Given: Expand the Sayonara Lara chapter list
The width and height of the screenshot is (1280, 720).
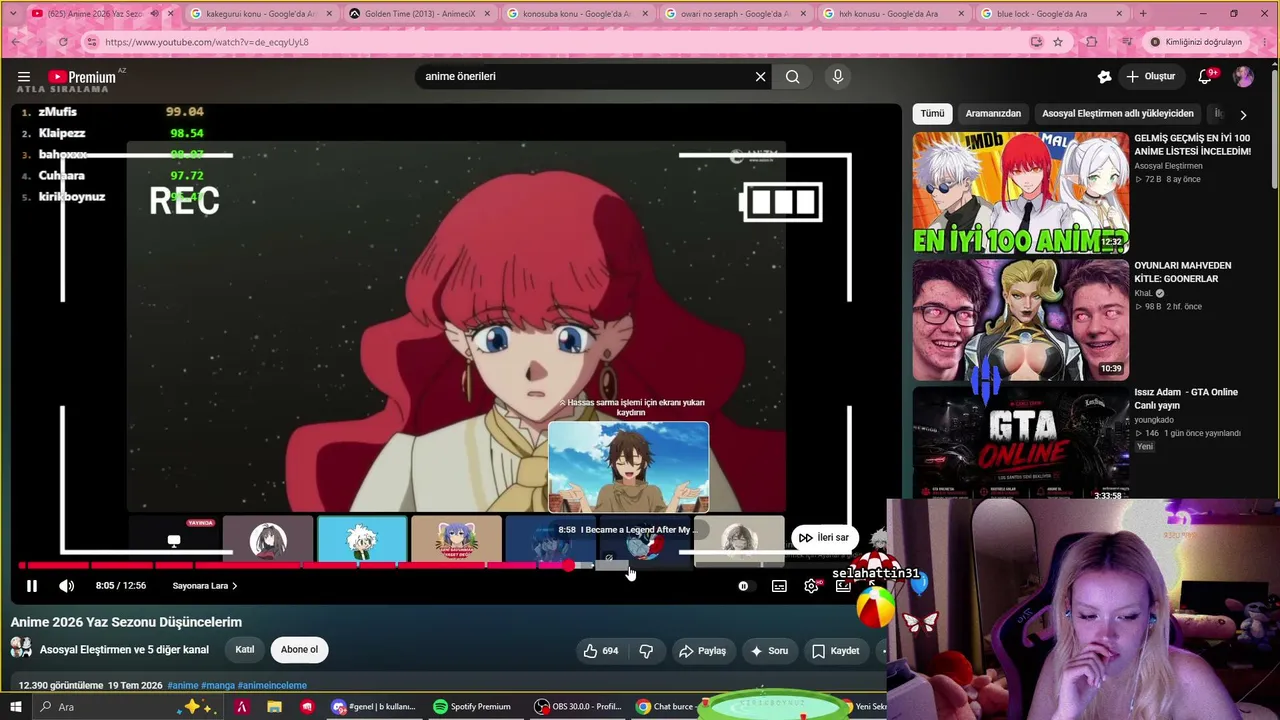Looking at the screenshot, I should (x=205, y=586).
